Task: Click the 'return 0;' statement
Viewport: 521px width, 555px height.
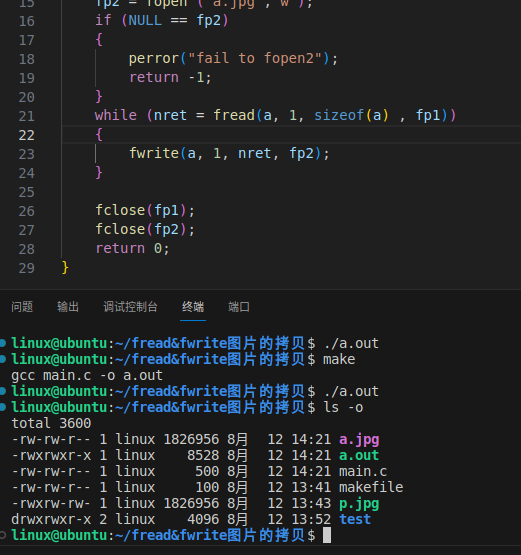Action: pos(133,248)
